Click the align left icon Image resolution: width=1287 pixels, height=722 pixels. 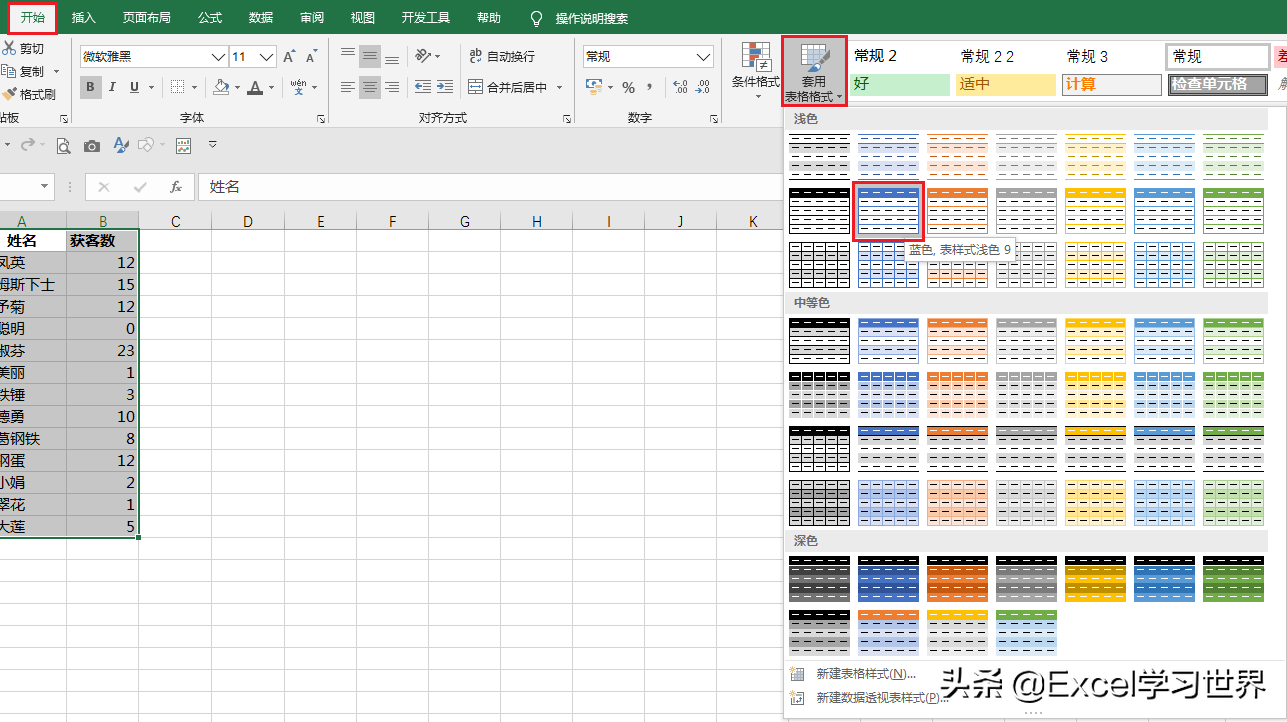click(x=348, y=87)
